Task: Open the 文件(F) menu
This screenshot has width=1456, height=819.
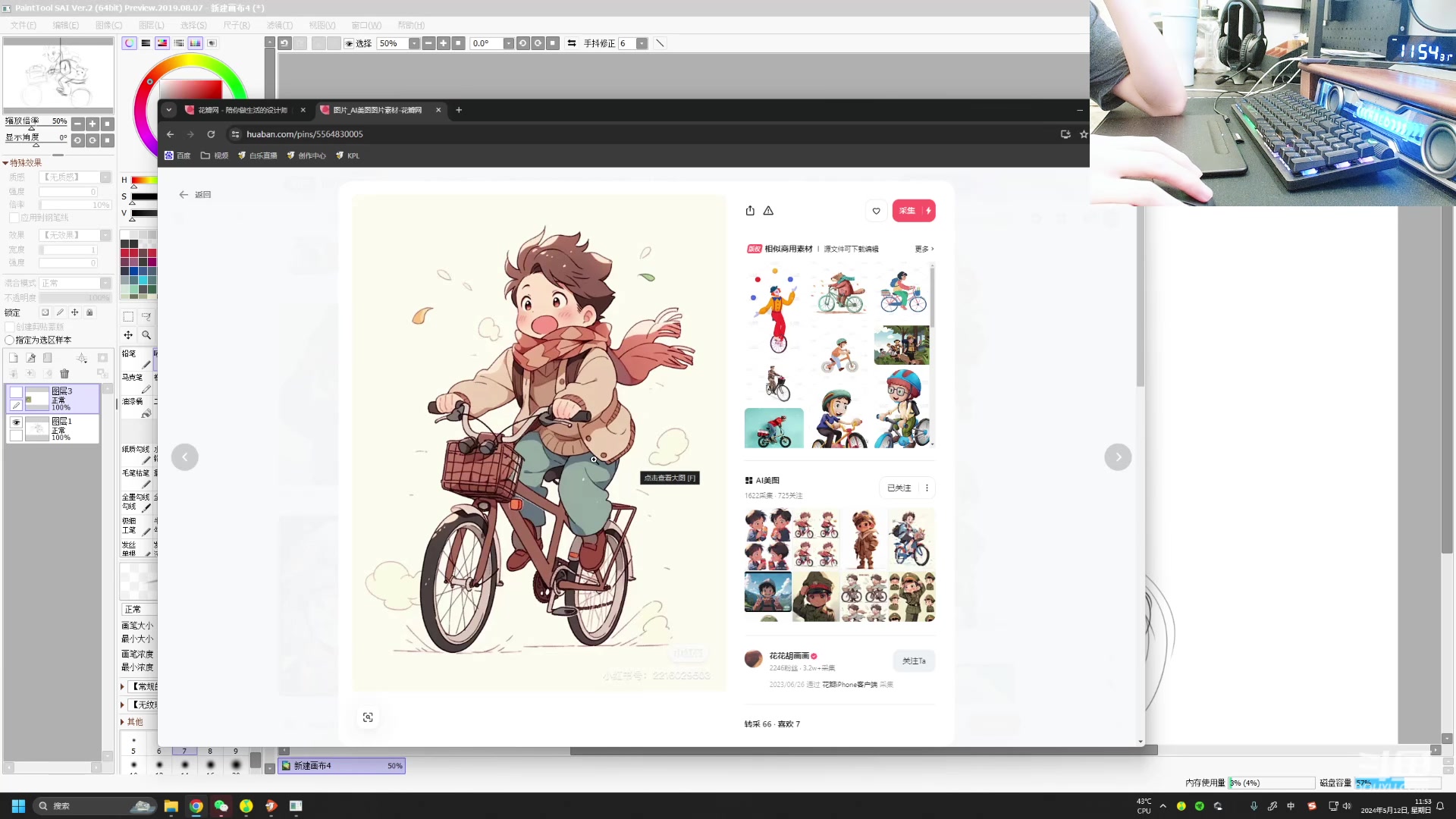Action: click(24, 25)
